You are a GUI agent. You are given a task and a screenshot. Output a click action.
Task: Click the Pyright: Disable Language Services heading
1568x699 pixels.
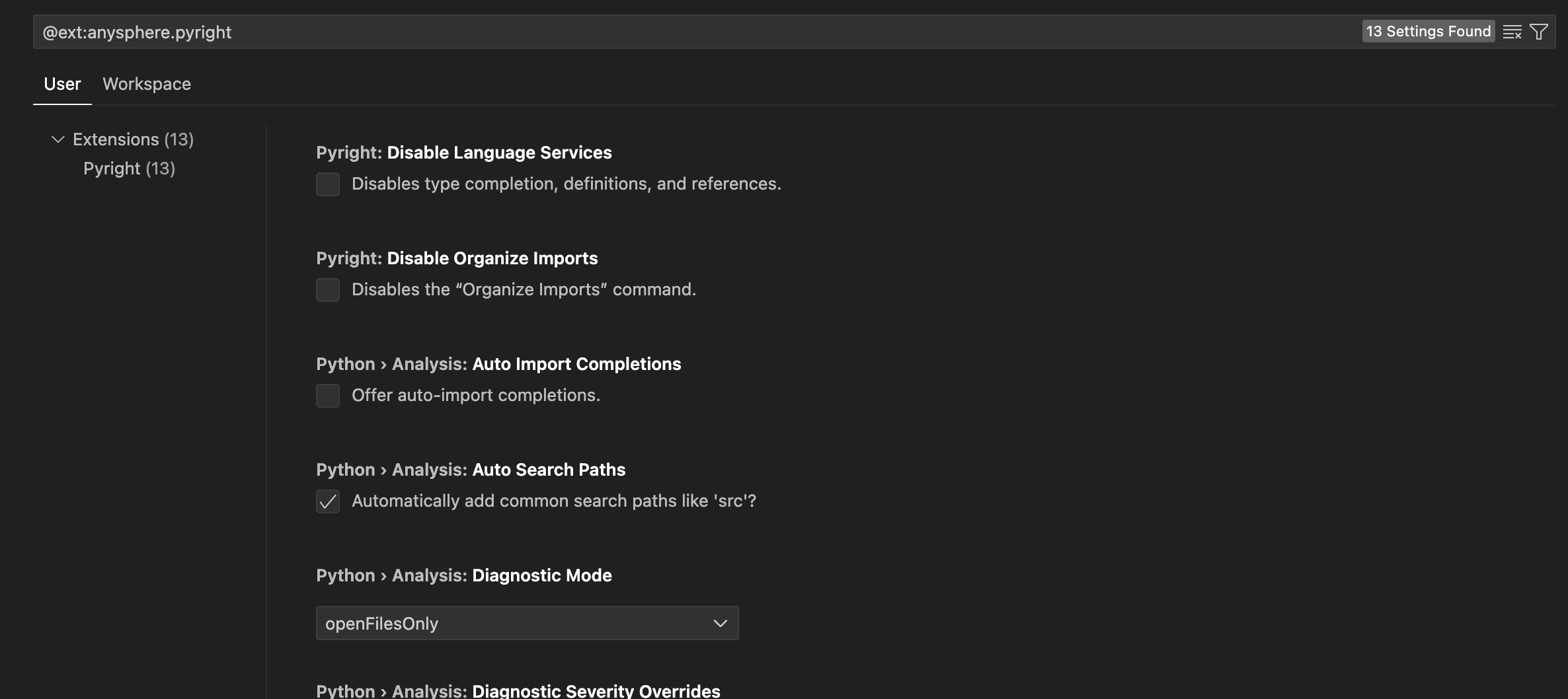coord(464,153)
